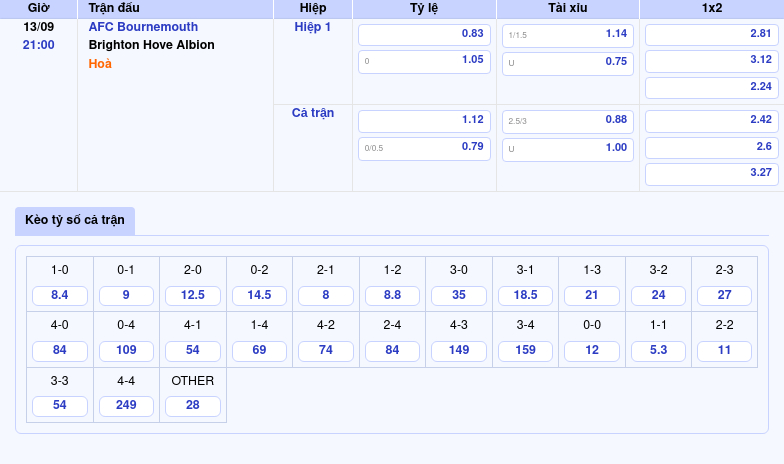784x464 pixels.
Task: Choose the OTHER score odds 28
Action: [193, 406]
